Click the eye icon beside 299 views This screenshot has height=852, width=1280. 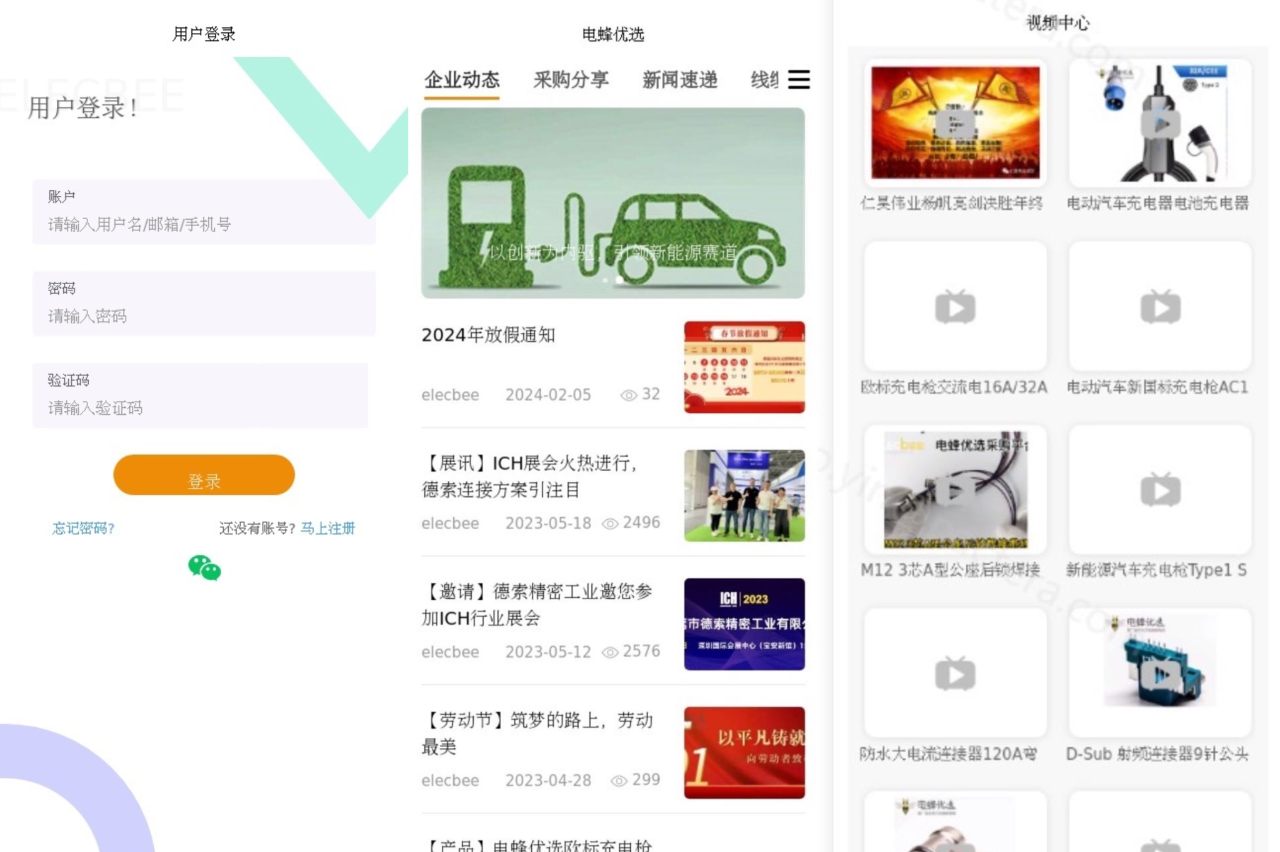tap(619, 780)
